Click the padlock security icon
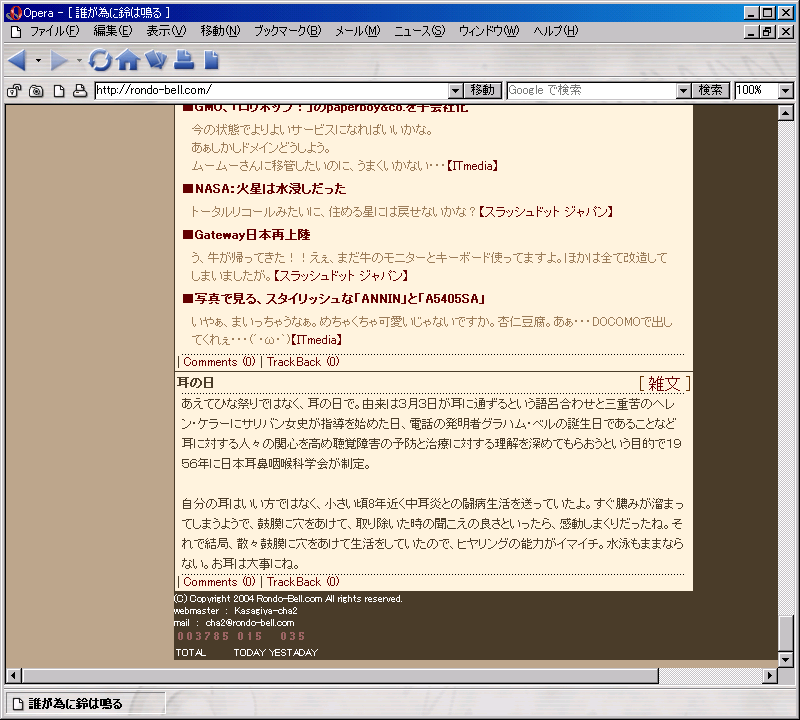Screen dimensions: 800x720 [14, 91]
